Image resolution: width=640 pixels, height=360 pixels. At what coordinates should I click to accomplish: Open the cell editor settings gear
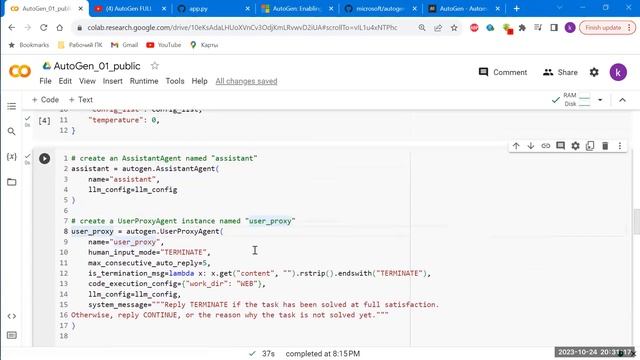(x=575, y=146)
